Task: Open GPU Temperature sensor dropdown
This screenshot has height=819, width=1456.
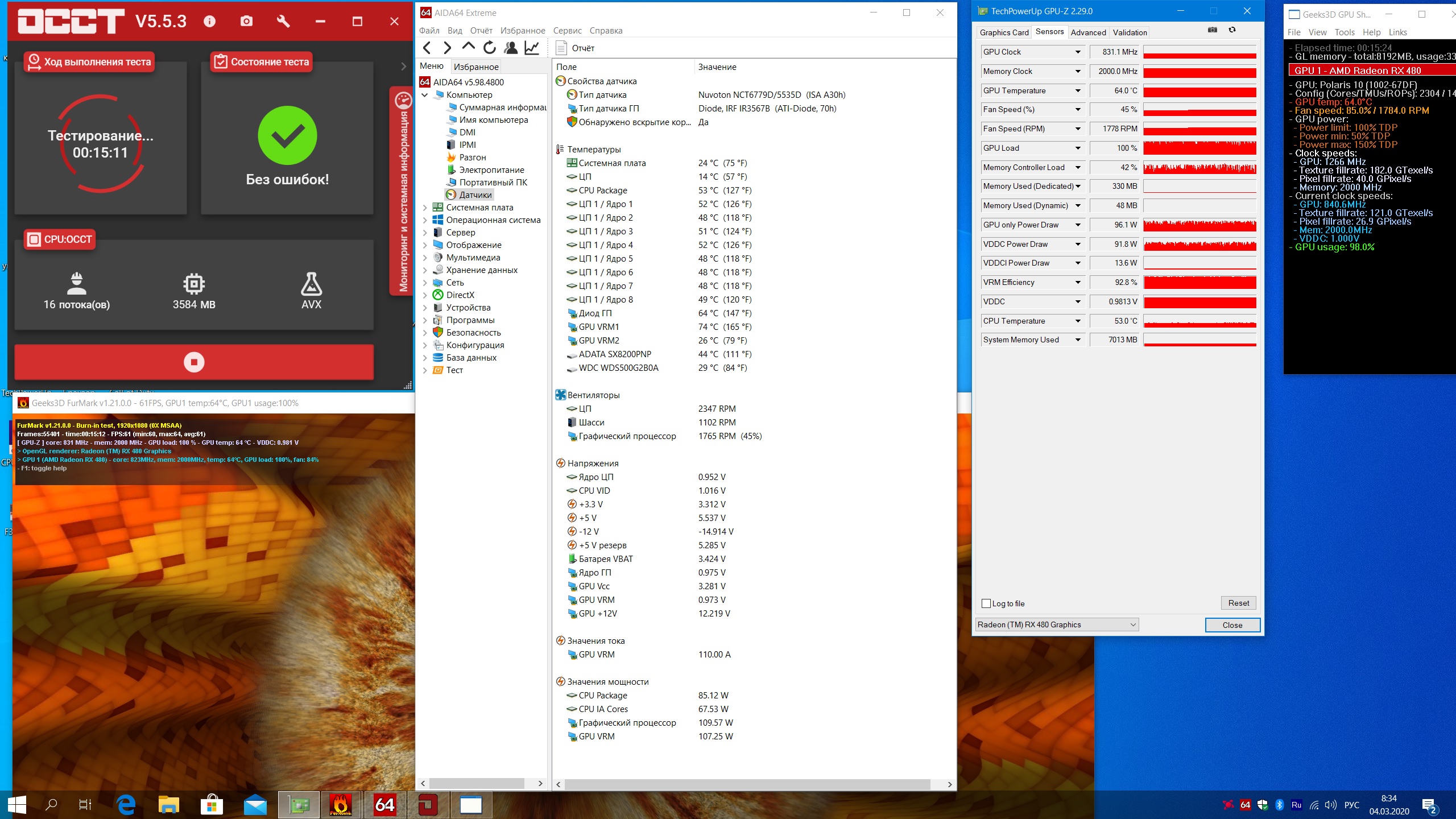Action: click(x=1077, y=90)
